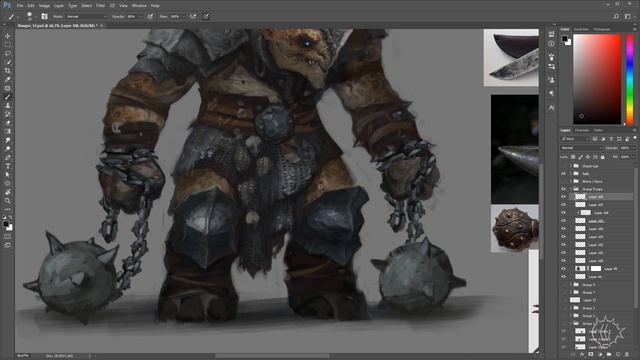Toggle pressure for size button

tap(206, 16)
